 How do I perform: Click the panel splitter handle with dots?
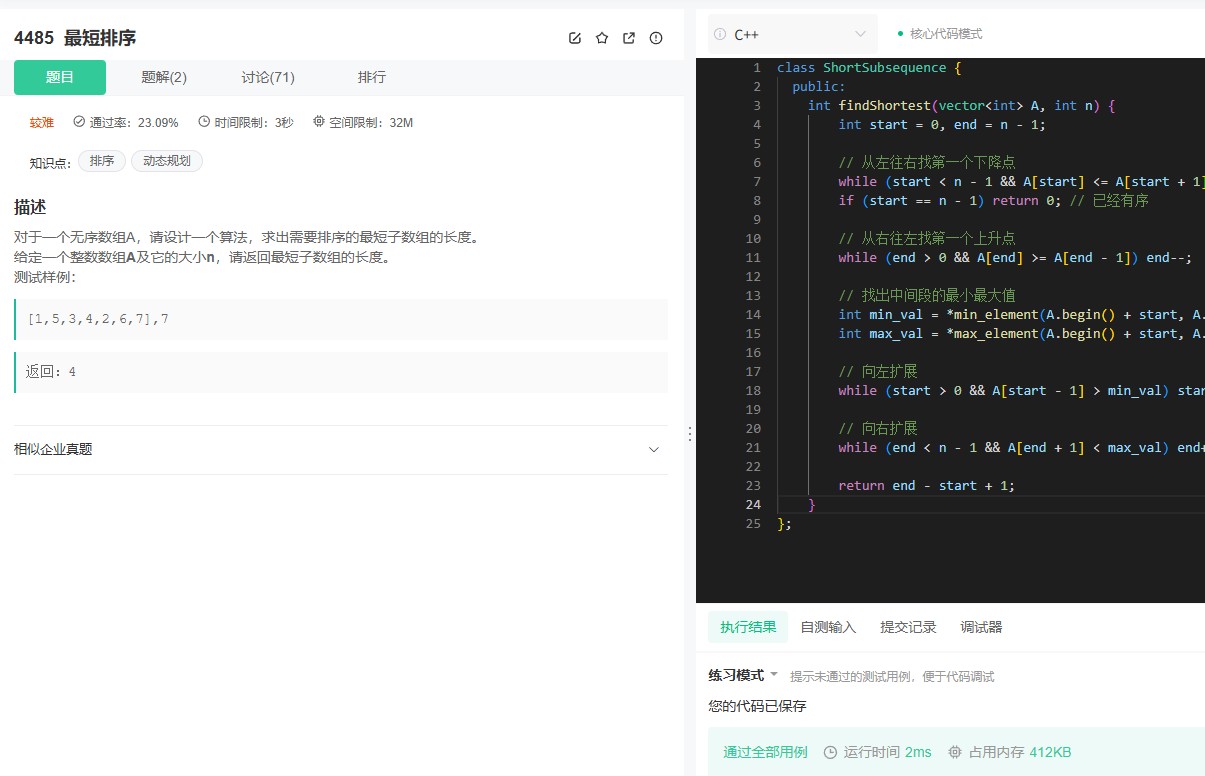[689, 434]
